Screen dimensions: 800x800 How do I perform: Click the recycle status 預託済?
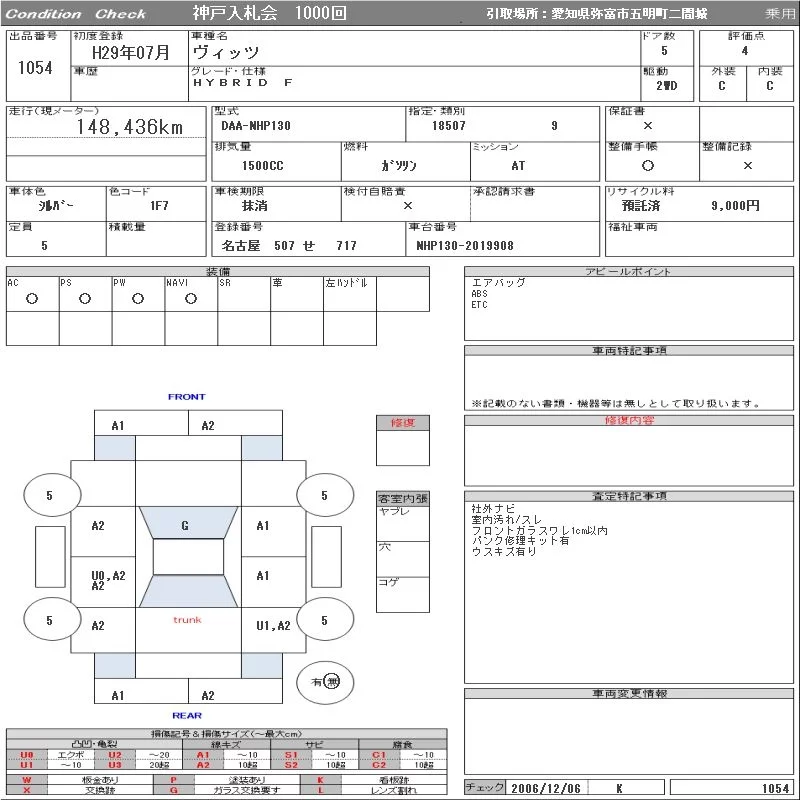[x=641, y=206]
